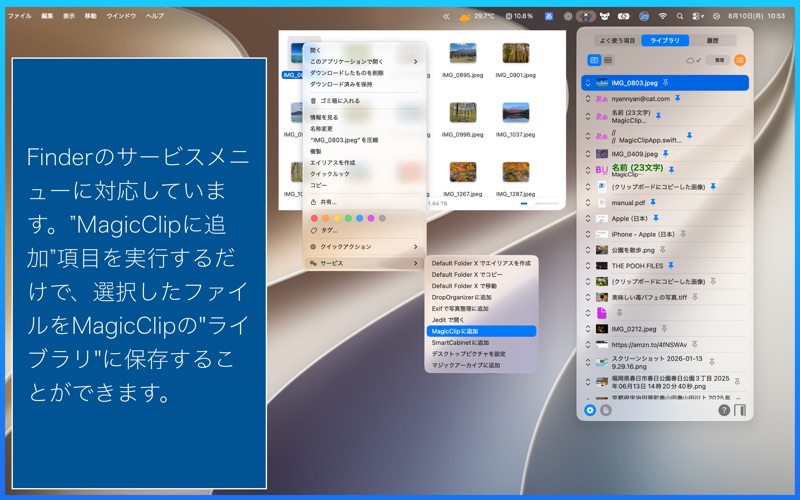
Task: Unpin the manual.pdf item
Action: [x=653, y=202]
